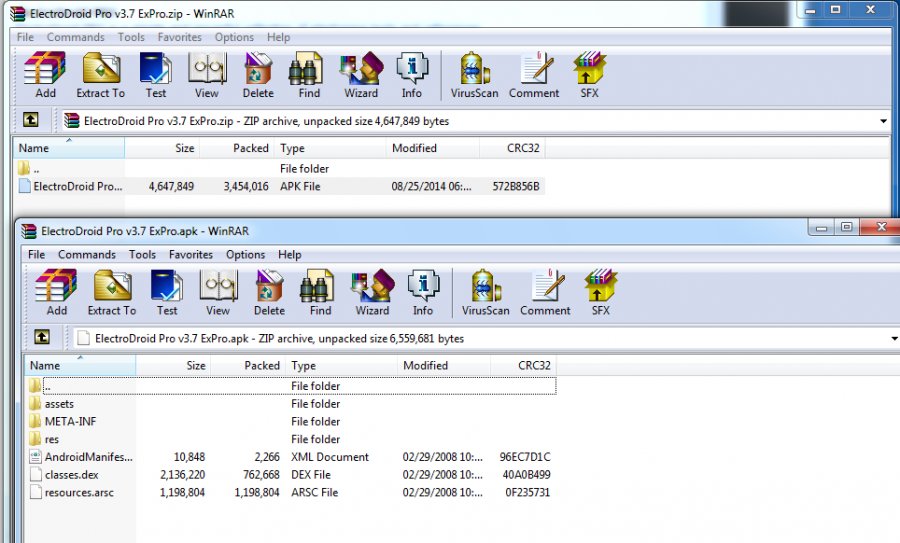Open Tools menu in the ExPro.apk window
This screenshot has width=900, height=543.
[x=142, y=254]
